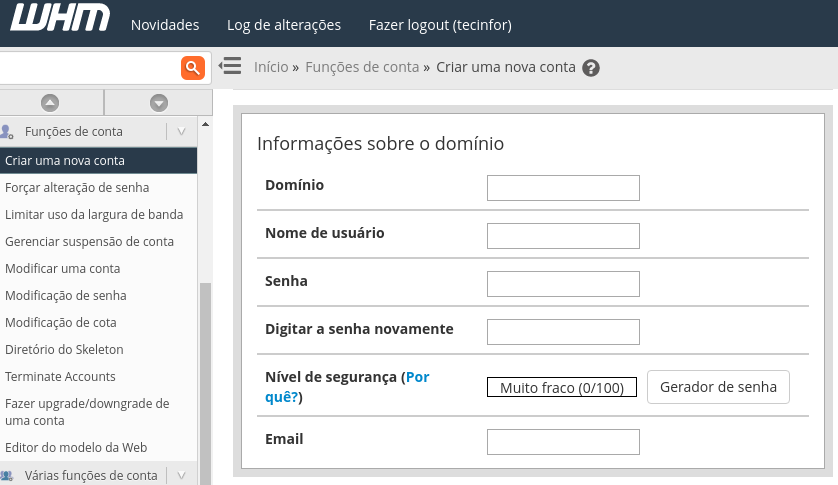The image size is (838, 485).
Task: Open the help question mark icon
Action: click(x=591, y=68)
